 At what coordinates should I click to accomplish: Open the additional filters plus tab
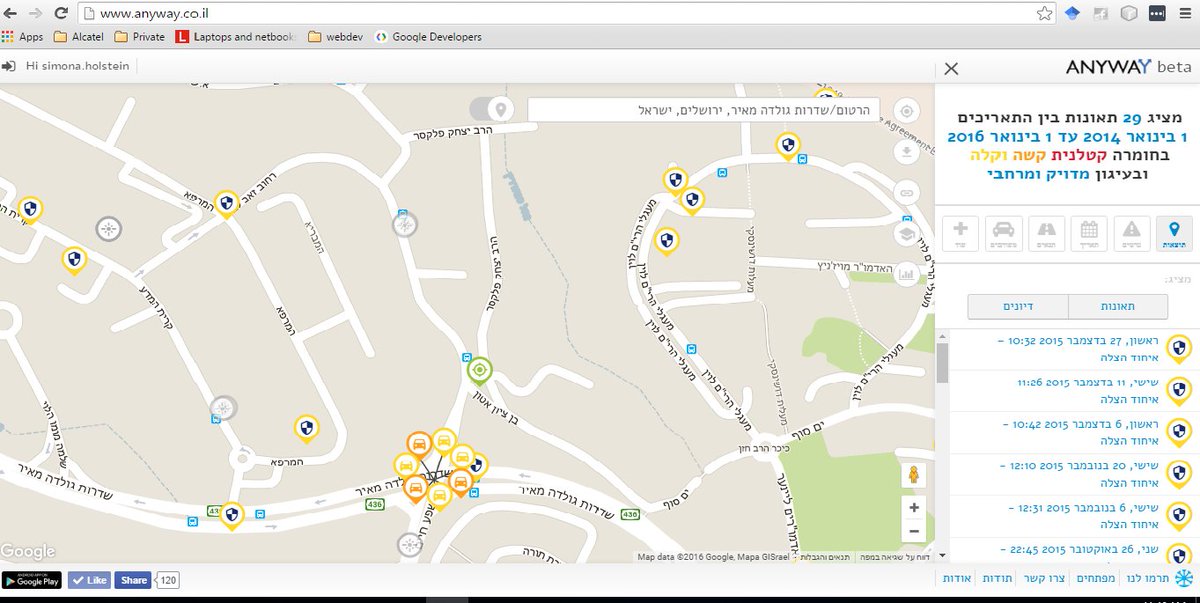pyautogui.click(x=961, y=233)
